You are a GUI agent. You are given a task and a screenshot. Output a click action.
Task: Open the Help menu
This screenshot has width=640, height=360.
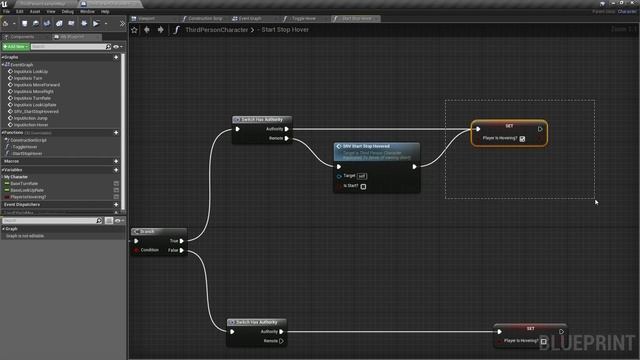click(x=105, y=12)
